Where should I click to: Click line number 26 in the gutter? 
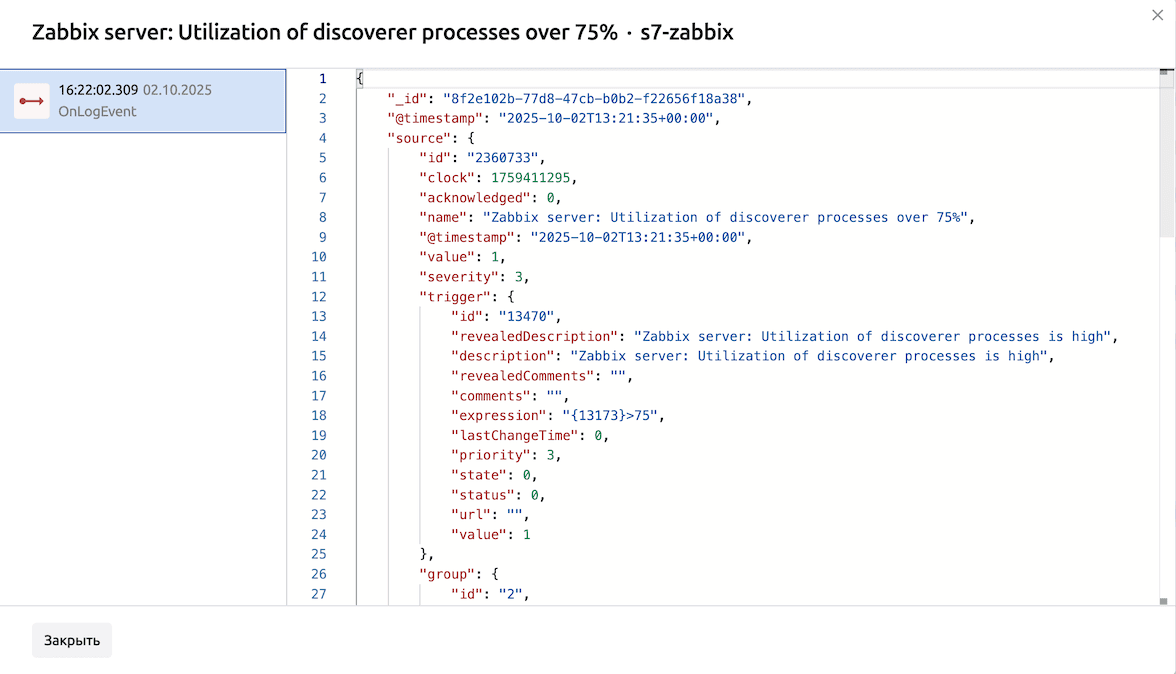pos(318,574)
